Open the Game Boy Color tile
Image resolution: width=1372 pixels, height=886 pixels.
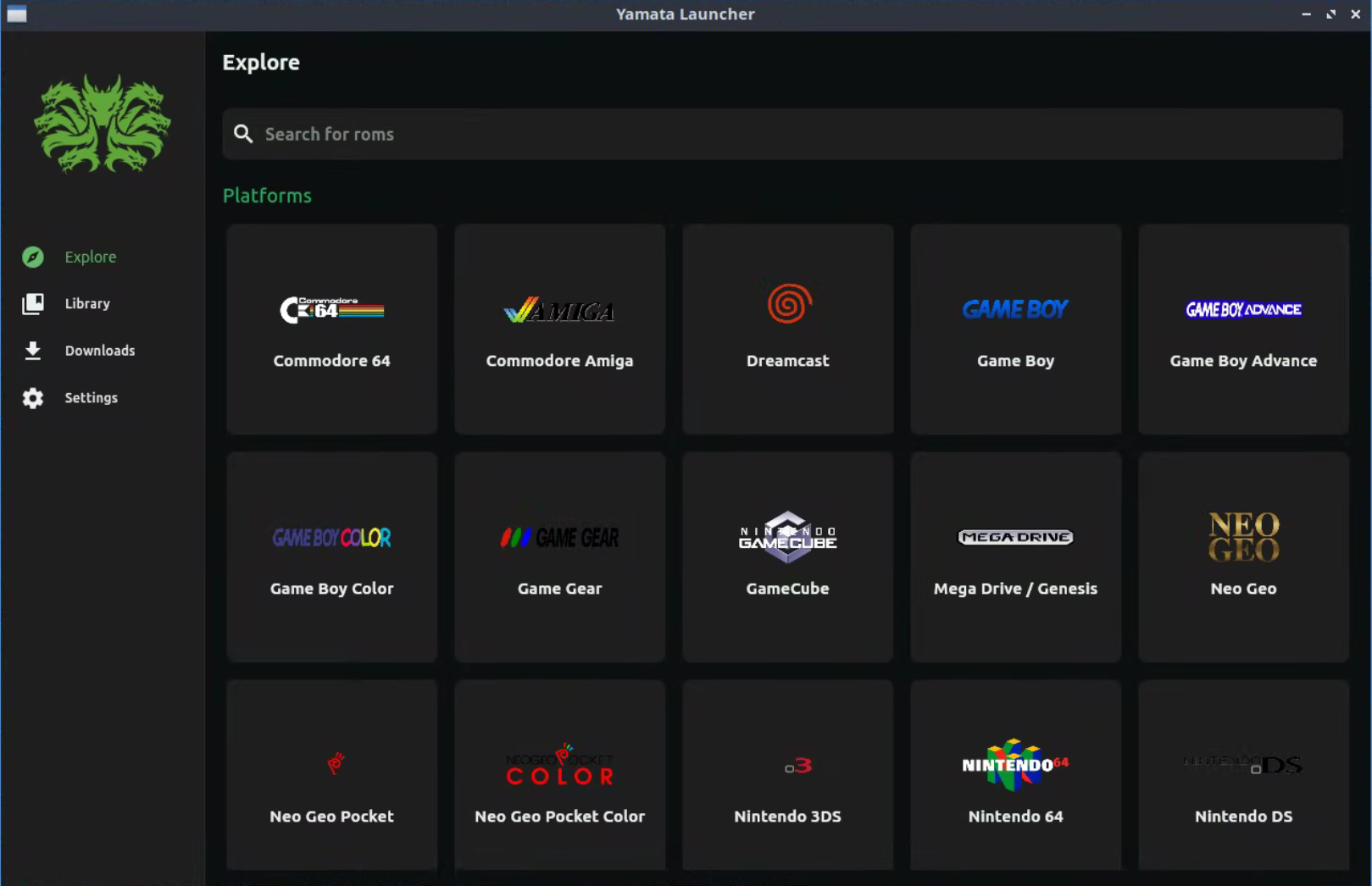[x=331, y=557]
